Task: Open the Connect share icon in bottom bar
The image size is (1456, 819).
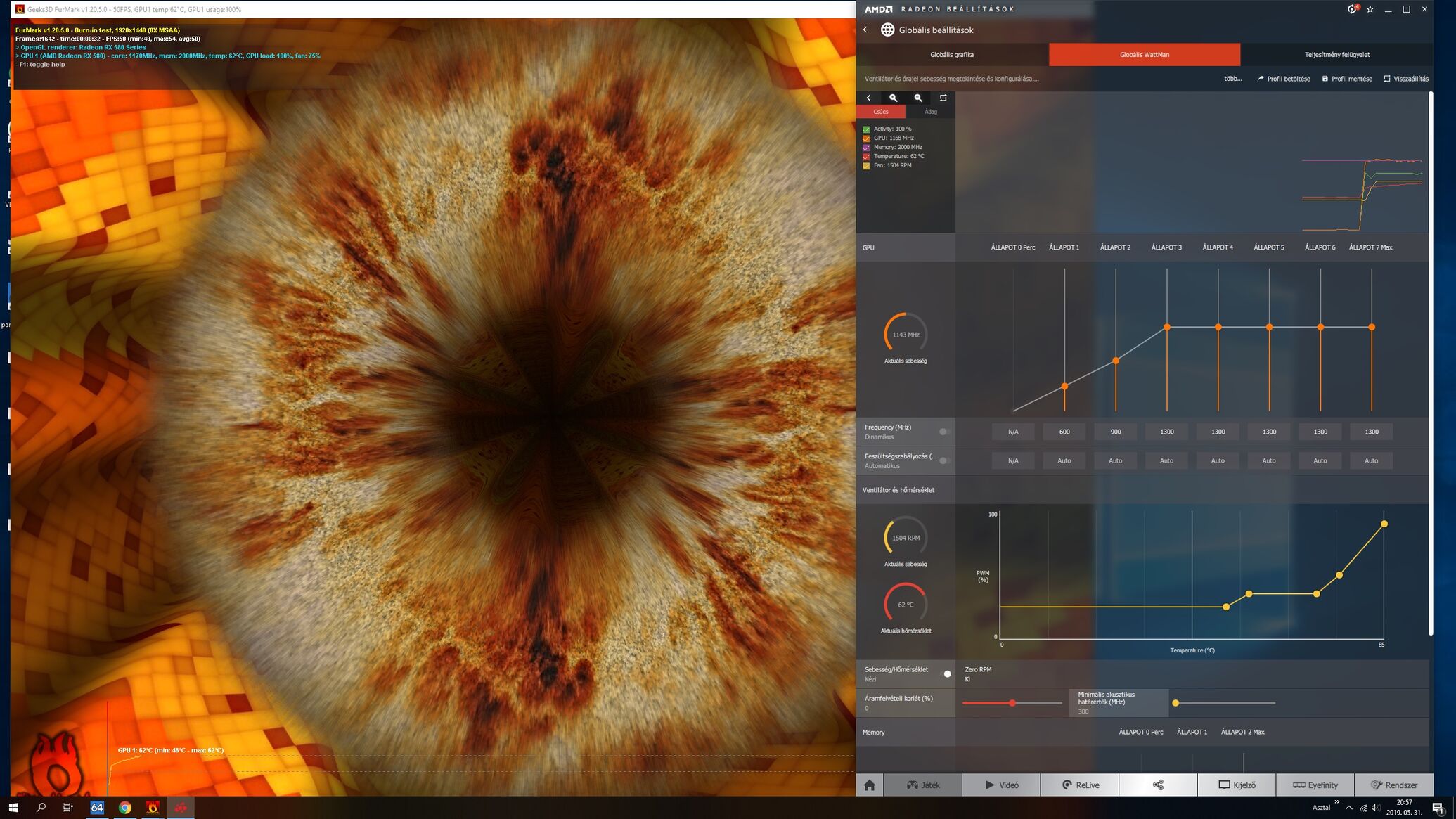Action: point(1158,785)
